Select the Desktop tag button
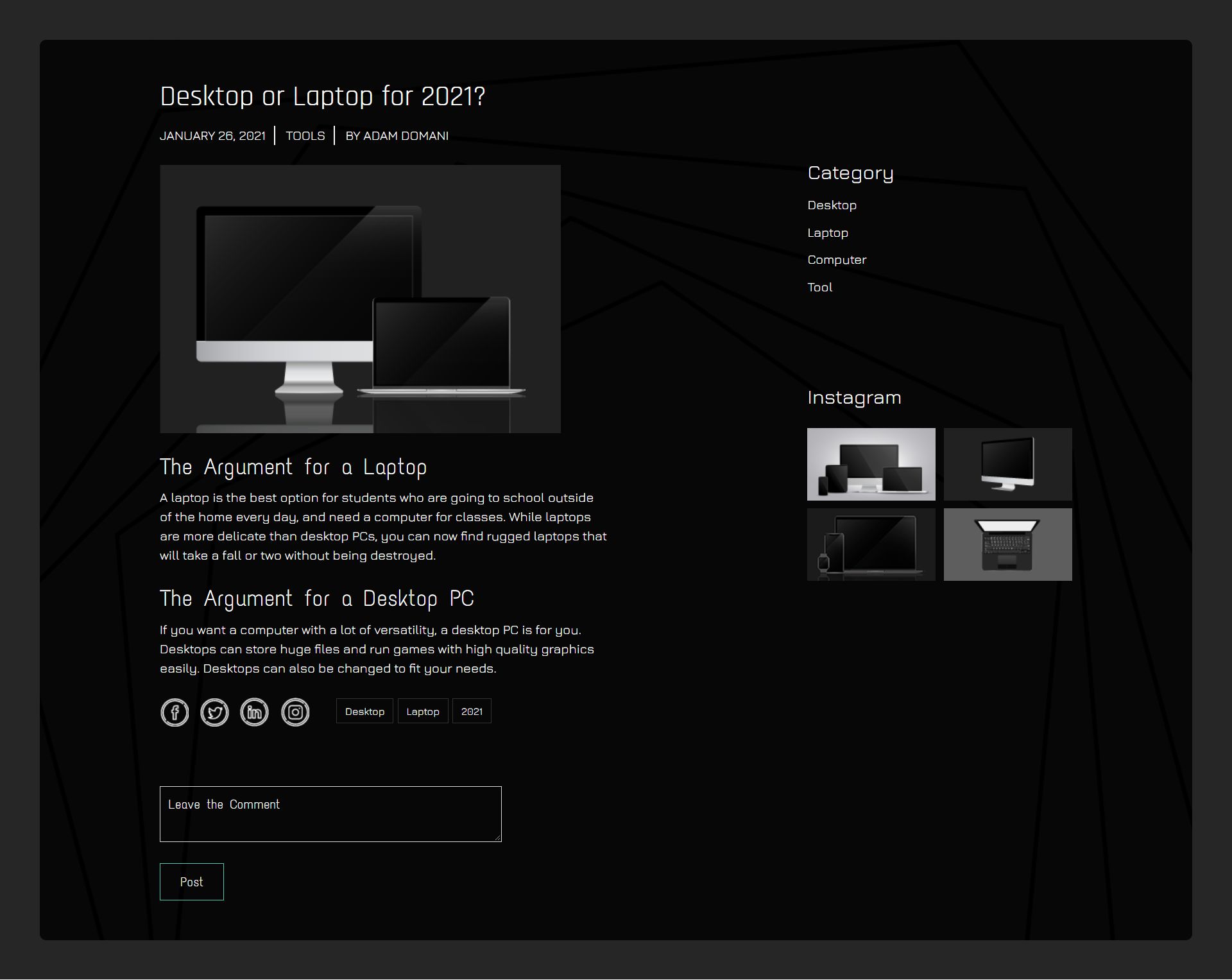 tap(364, 711)
